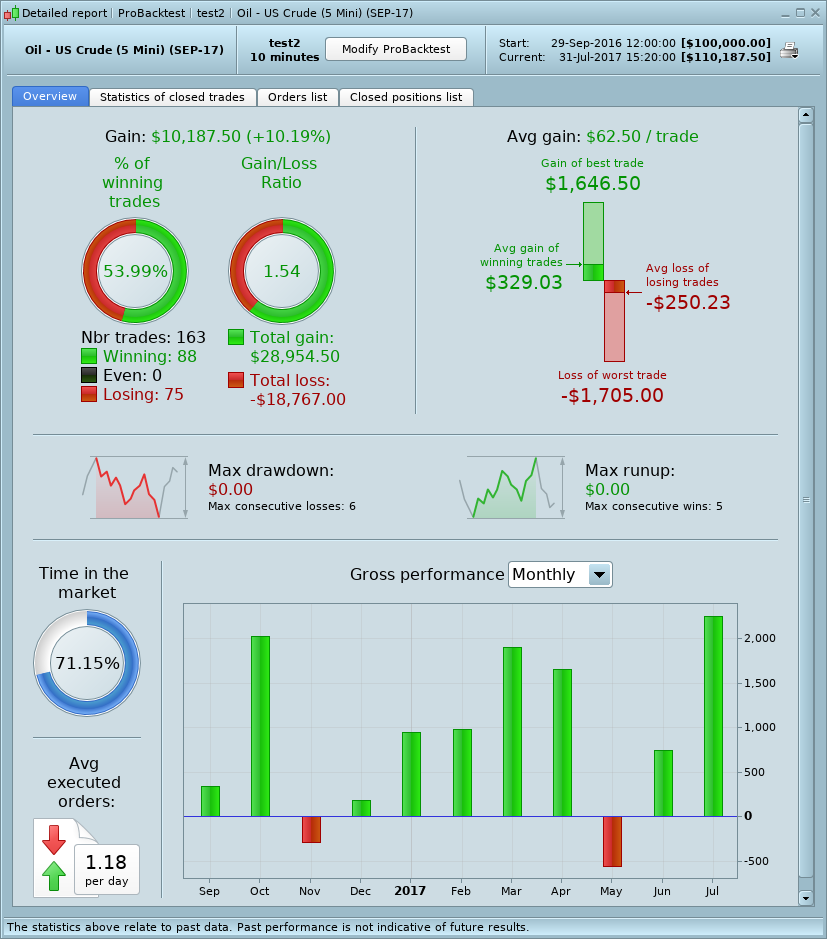The height and width of the screenshot is (939, 827).
Task: Click the max runup chart thumbnail
Action: pos(513,487)
